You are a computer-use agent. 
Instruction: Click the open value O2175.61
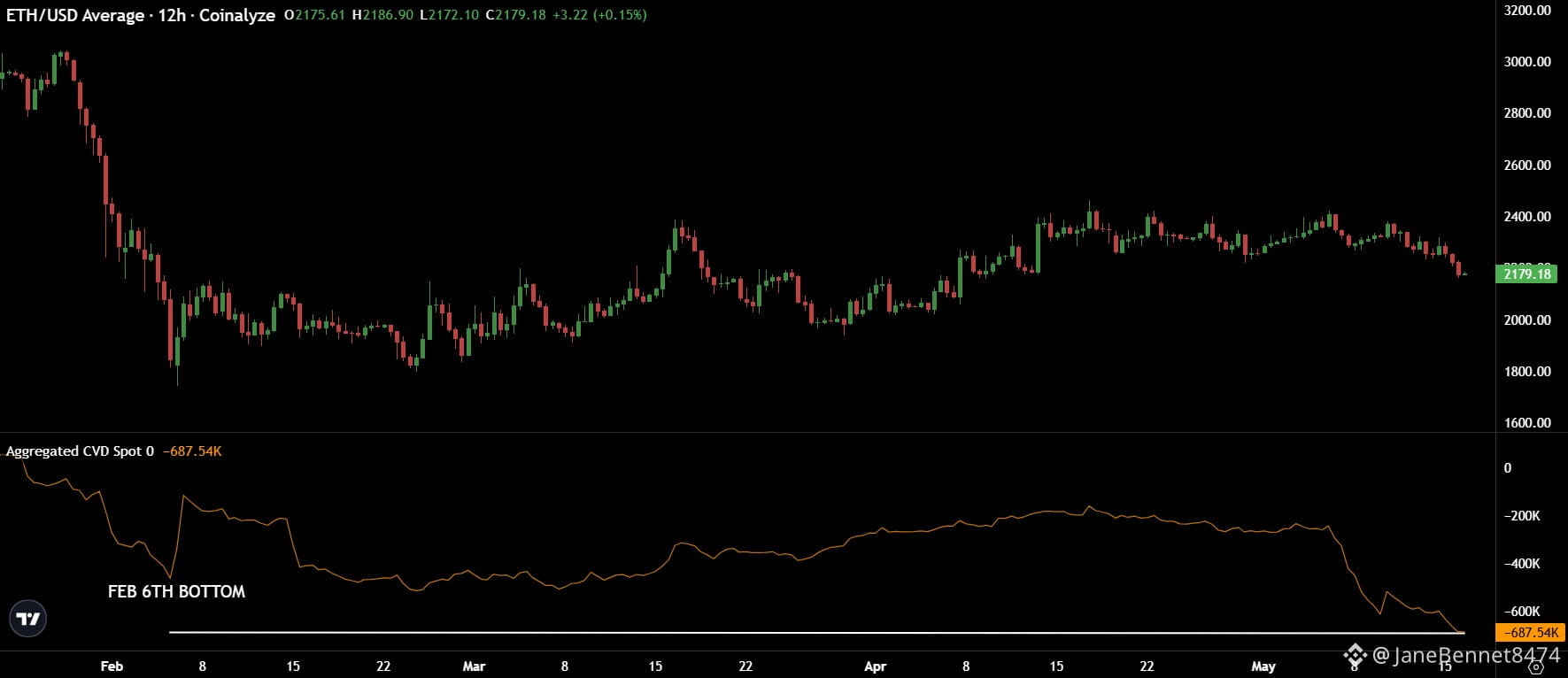[314, 15]
